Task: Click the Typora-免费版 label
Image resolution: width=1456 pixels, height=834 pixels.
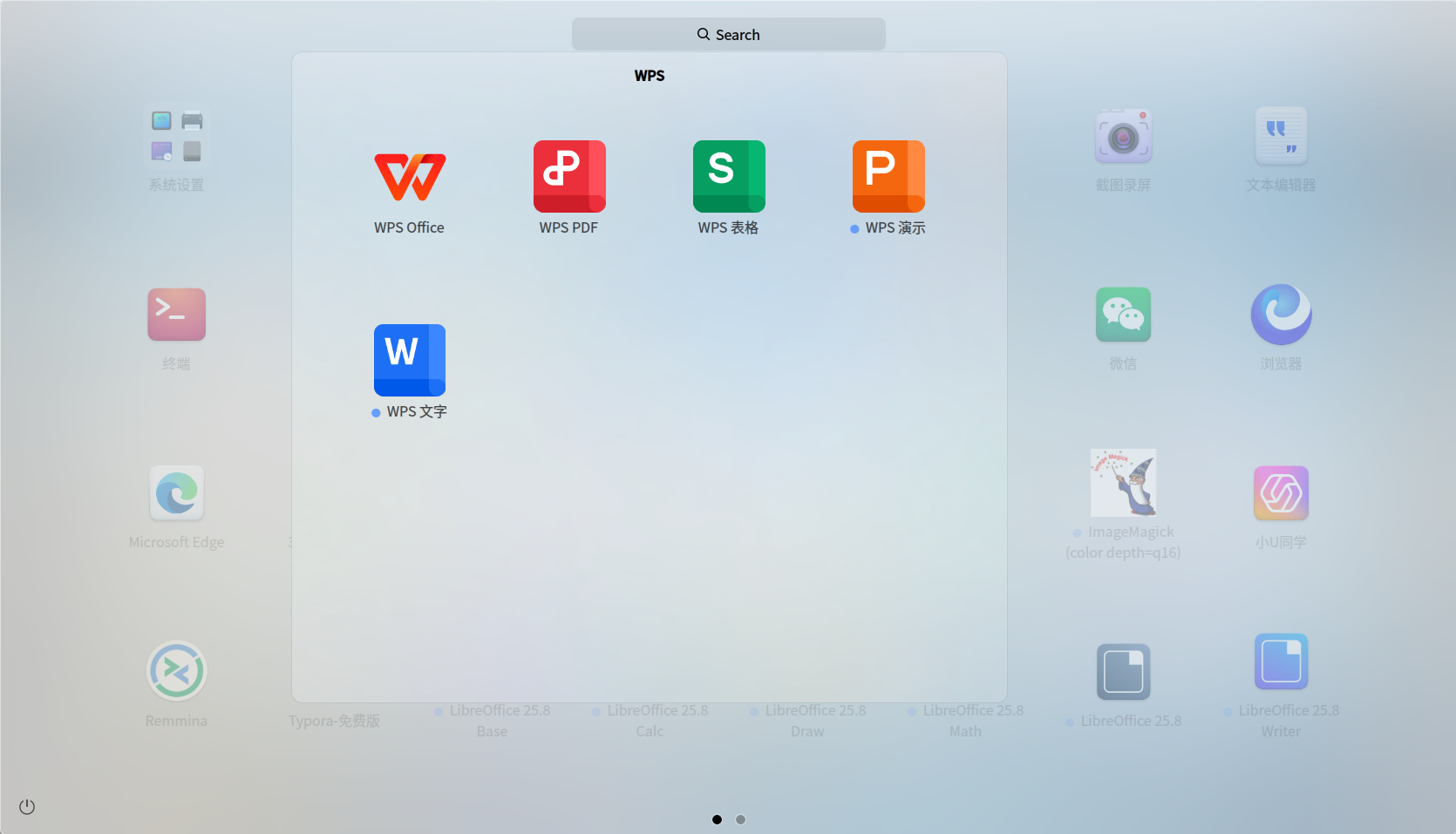Action: (x=335, y=721)
